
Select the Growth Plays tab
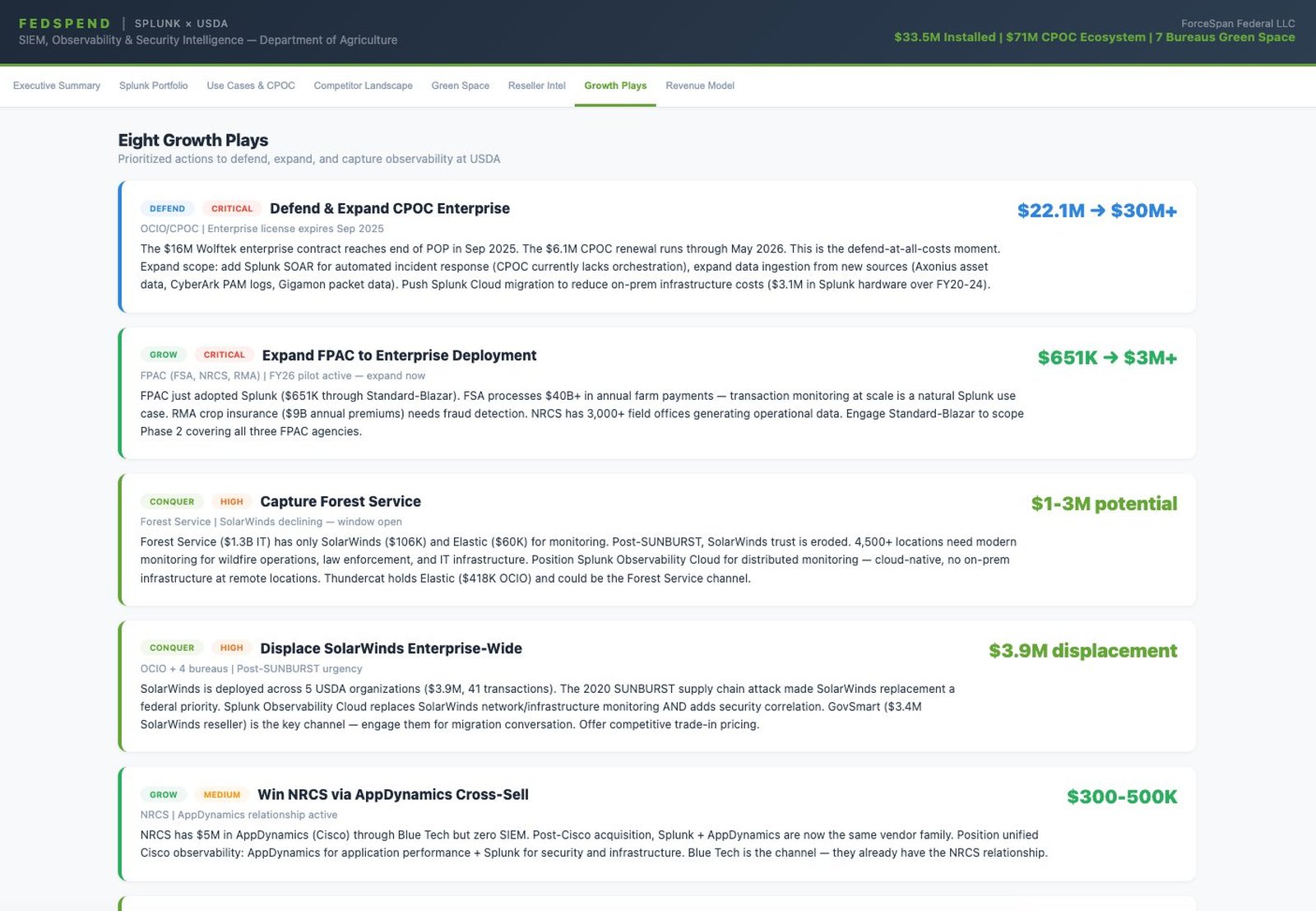tap(615, 86)
